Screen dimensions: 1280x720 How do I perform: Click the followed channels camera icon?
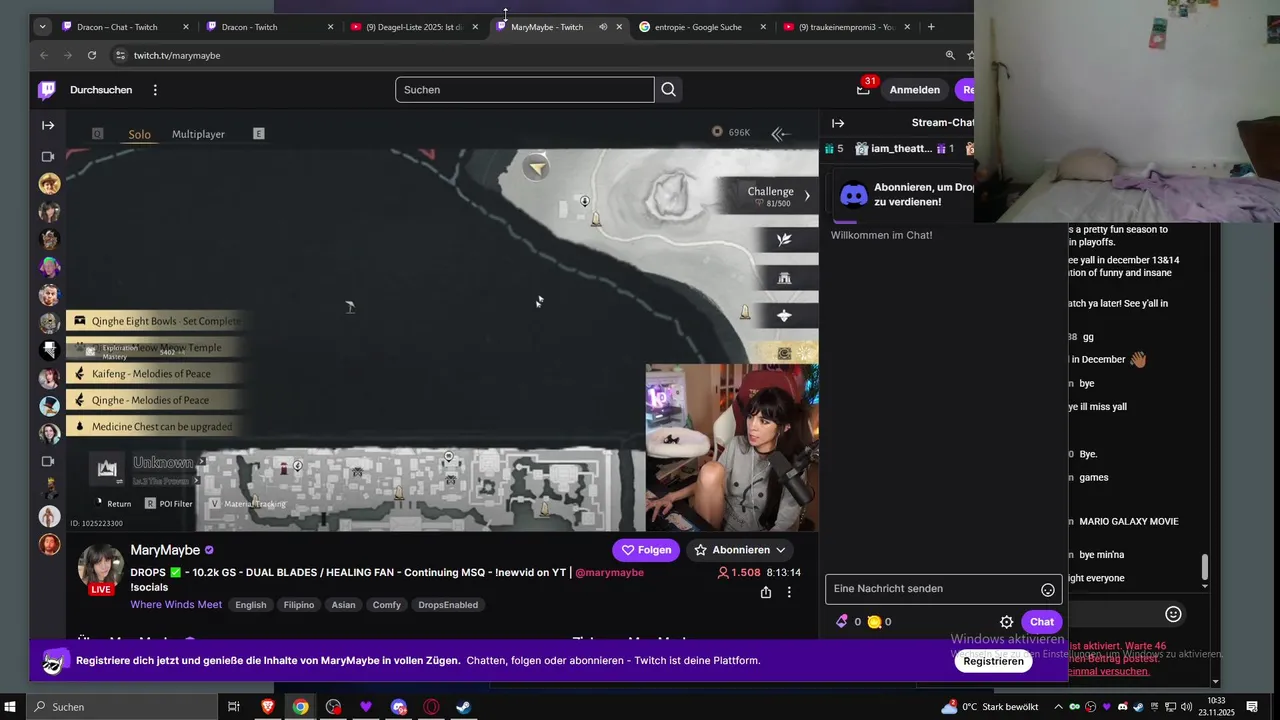(x=48, y=157)
